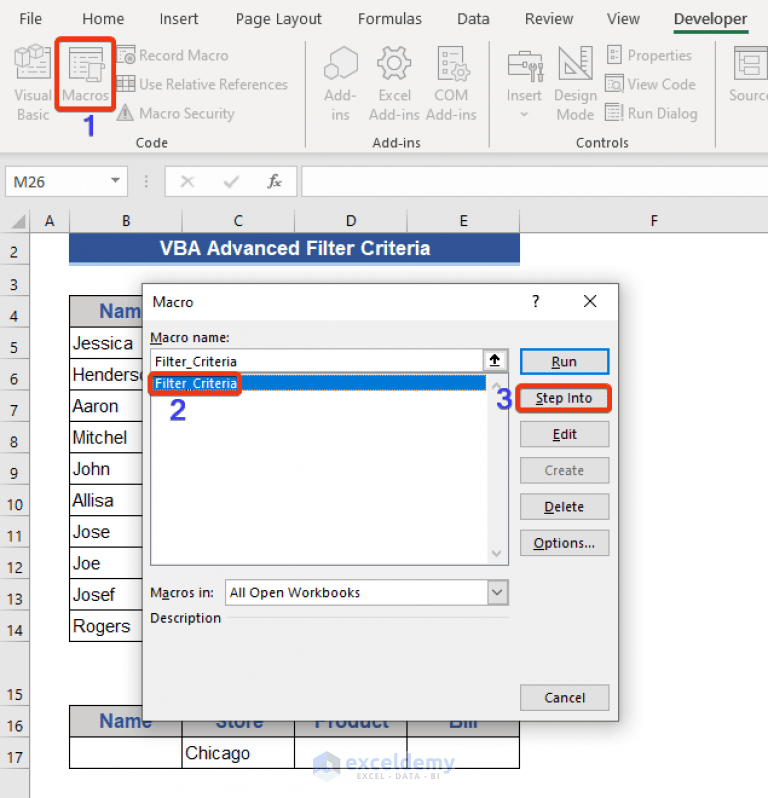Open the Visual Basic editor
This screenshot has width=768, height=798.
click(33, 83)
